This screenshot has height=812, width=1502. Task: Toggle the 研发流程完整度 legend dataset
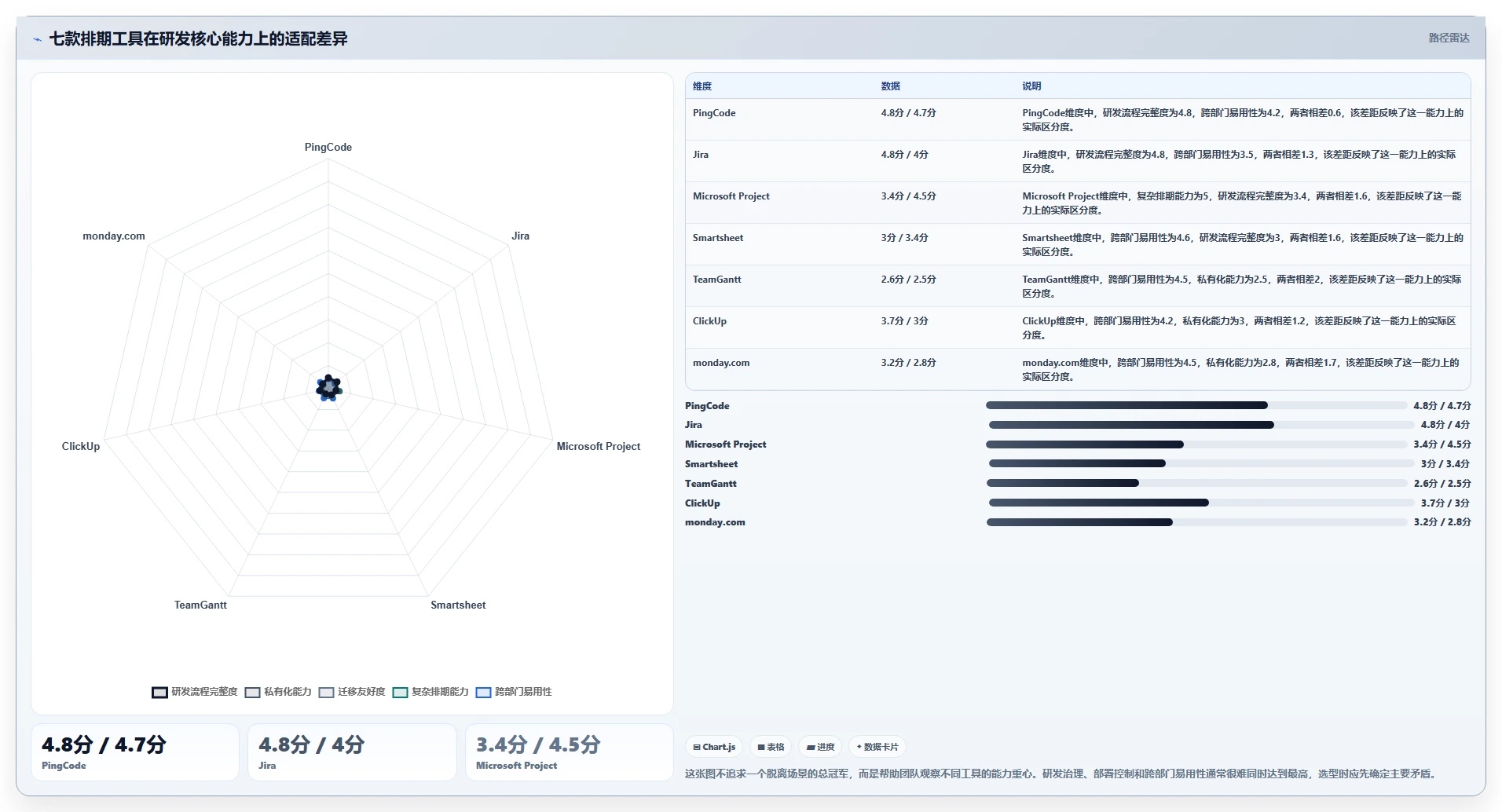pyautogui.click(x=195, y=692)
